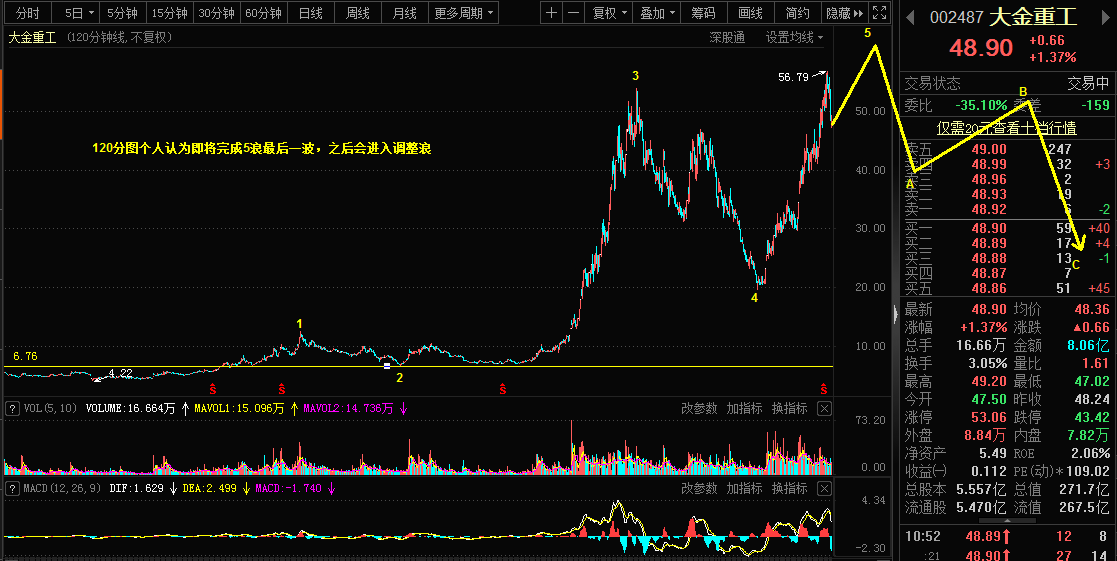Toggle fullscreen chart icon

coord(880,13)
